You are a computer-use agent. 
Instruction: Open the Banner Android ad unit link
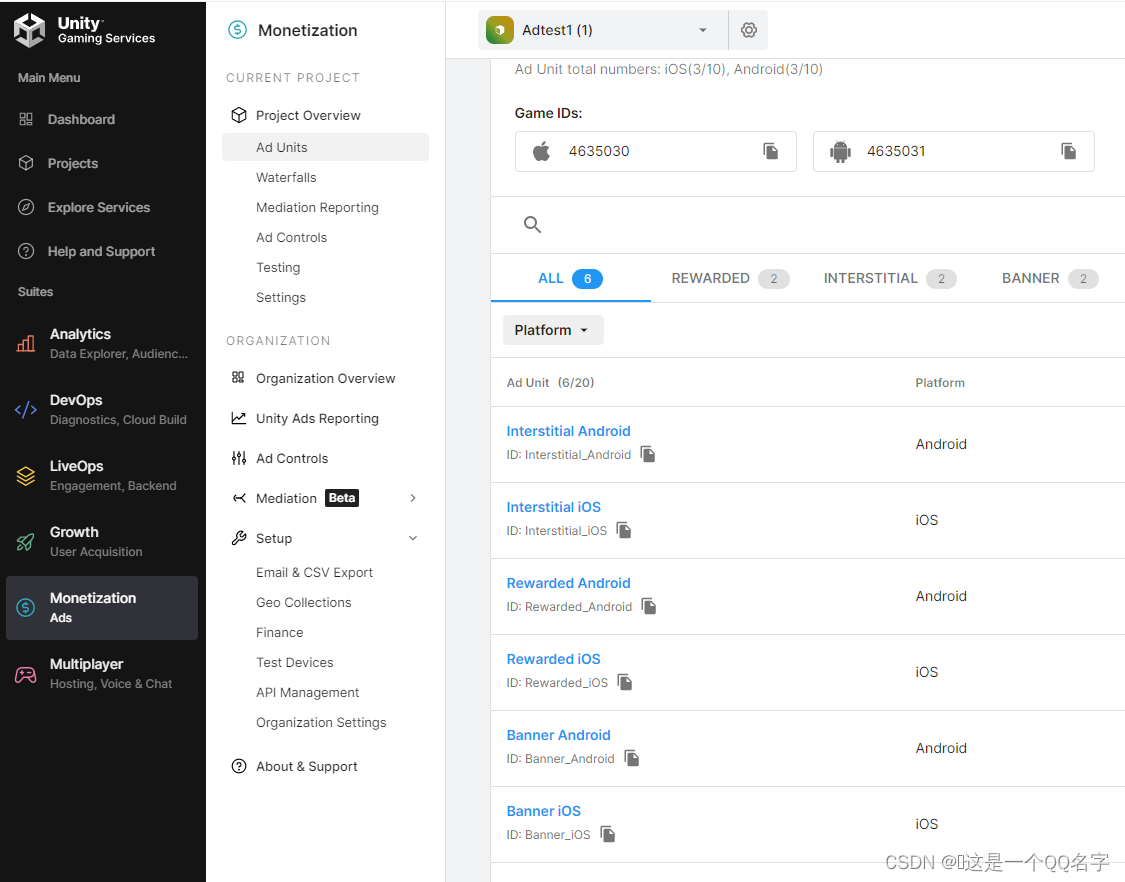pyautogui.click(x=558, y=735)
